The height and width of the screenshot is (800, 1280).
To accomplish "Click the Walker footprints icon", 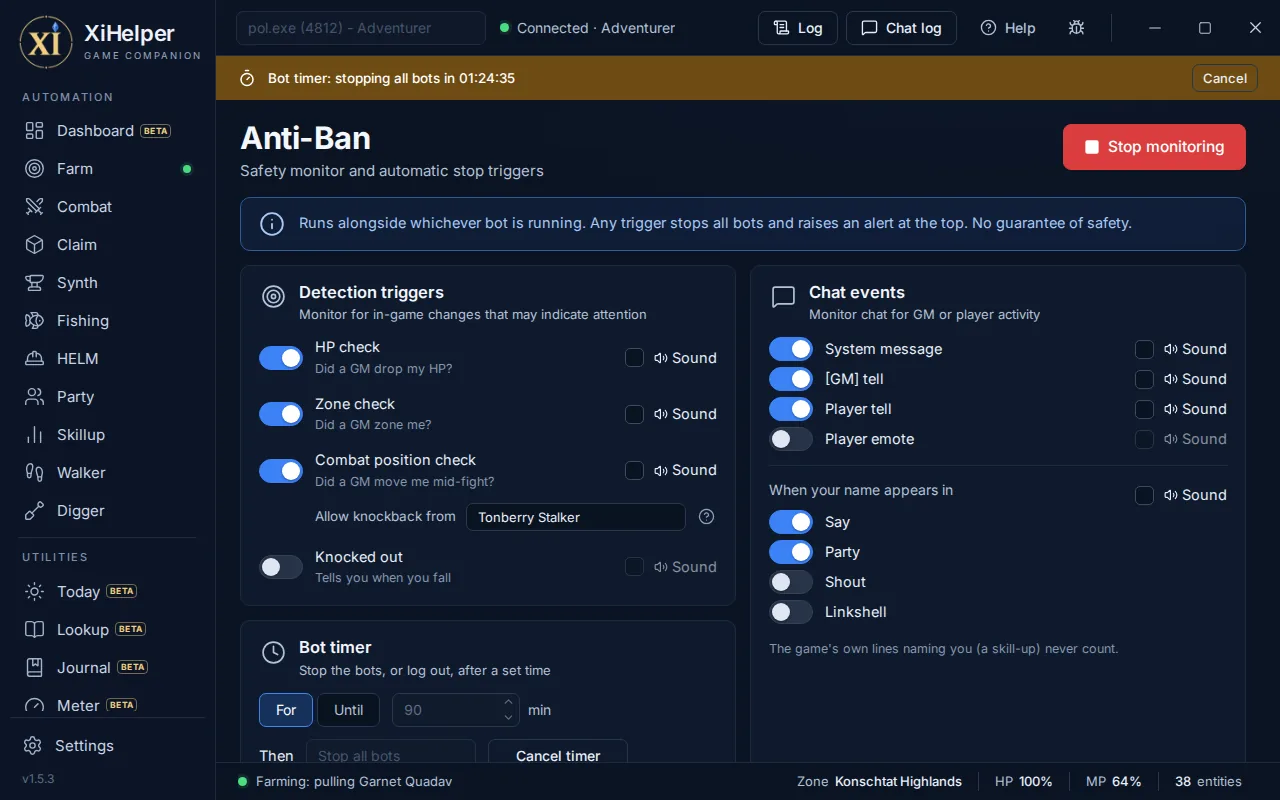I will (x=35, y=473).
